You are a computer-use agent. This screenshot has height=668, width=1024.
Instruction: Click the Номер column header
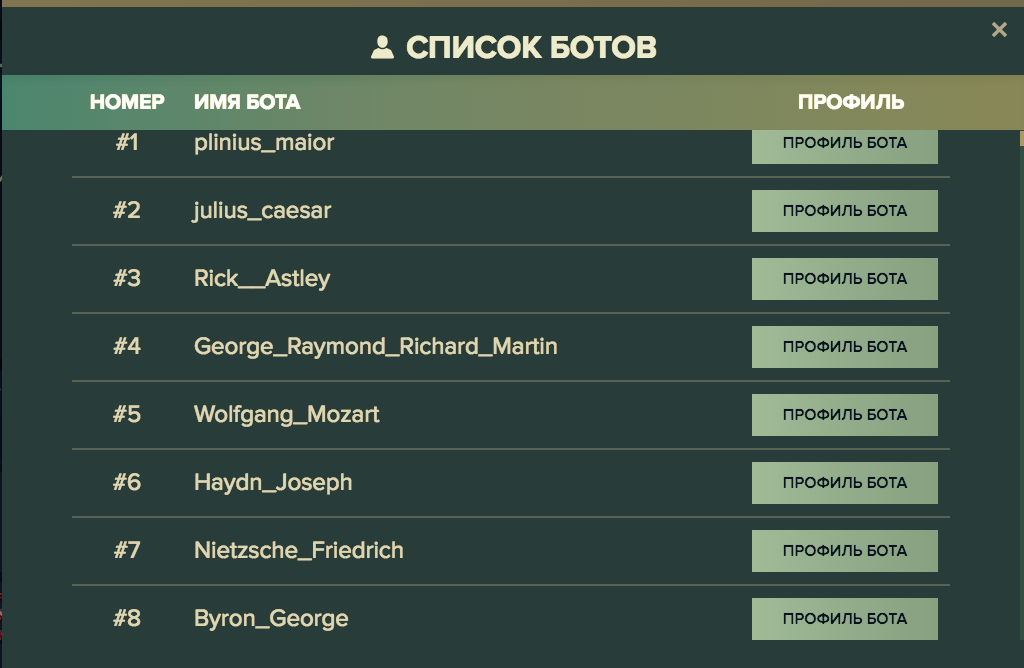[127, 102]
